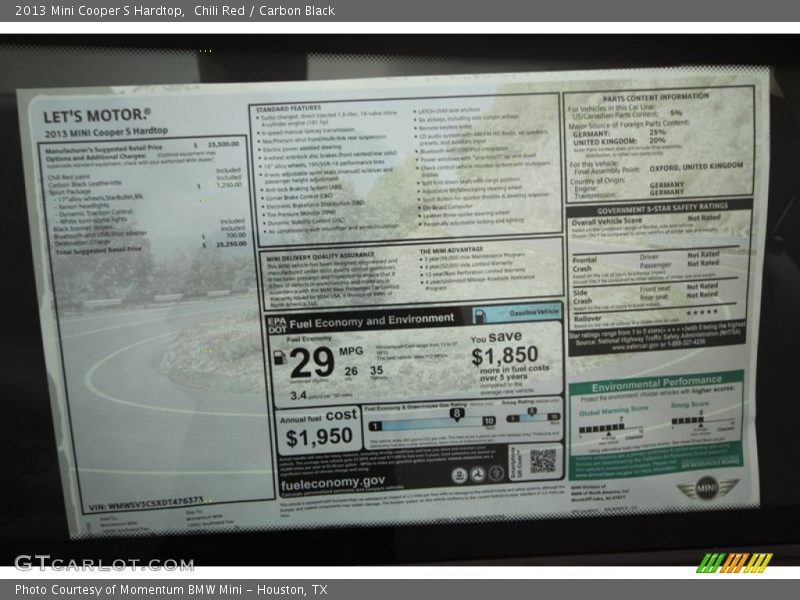Click the "Total Suggested Retail Price" line
The width and height of the screenshot is (800, 600).
(x=152, y=248)
